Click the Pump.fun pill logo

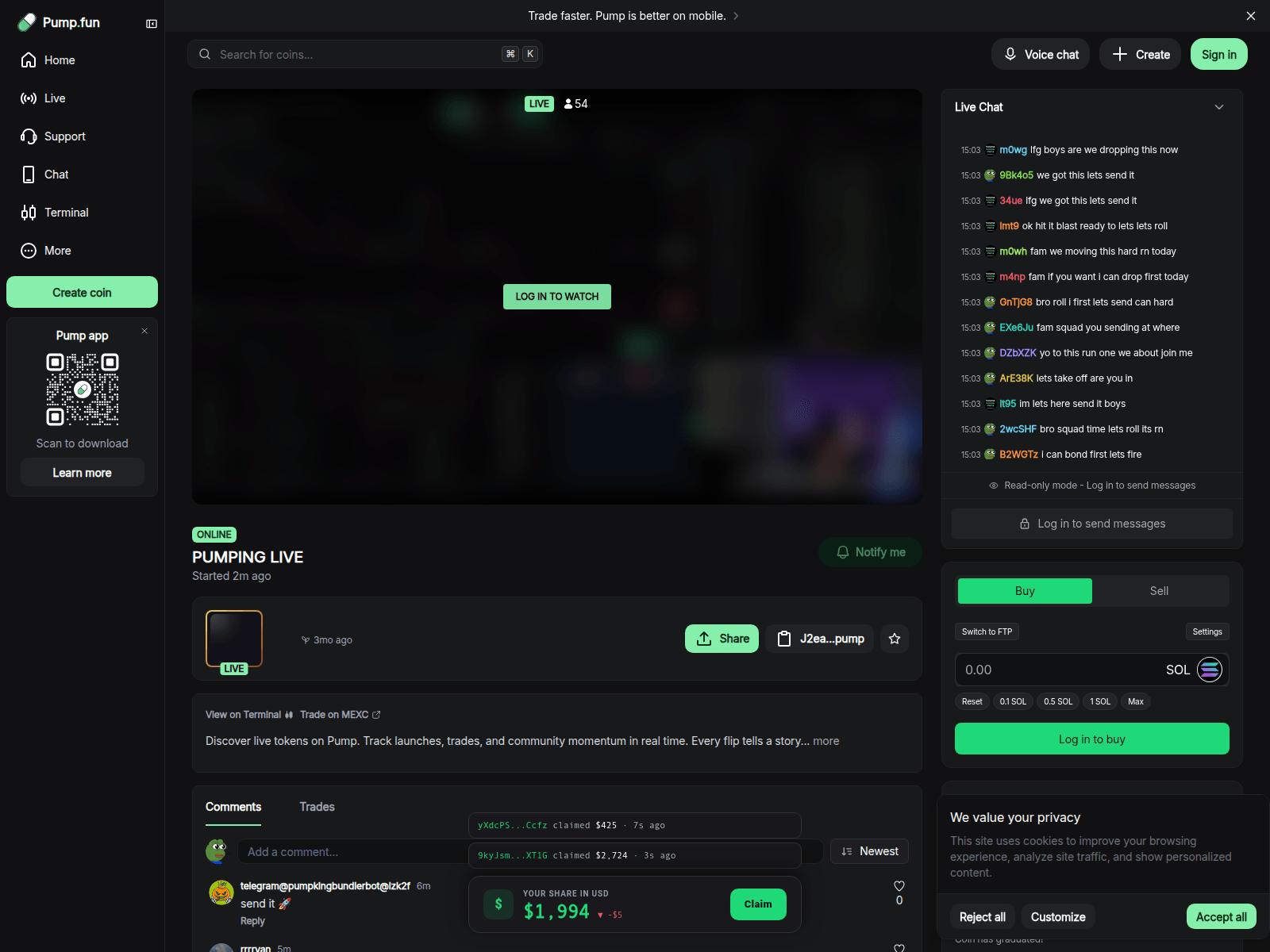[x=27, y=22]
